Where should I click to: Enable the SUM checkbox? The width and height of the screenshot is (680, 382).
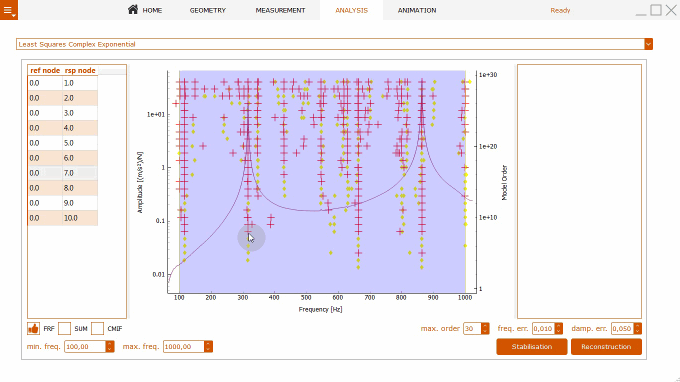(x=64, y=329)
